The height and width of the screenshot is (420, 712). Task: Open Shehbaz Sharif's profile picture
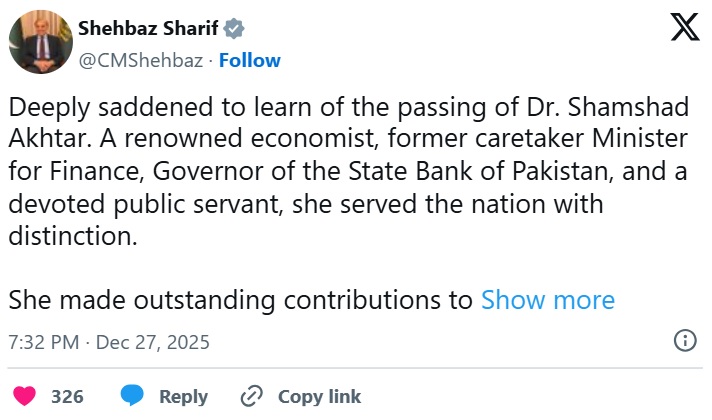(39, 44)
